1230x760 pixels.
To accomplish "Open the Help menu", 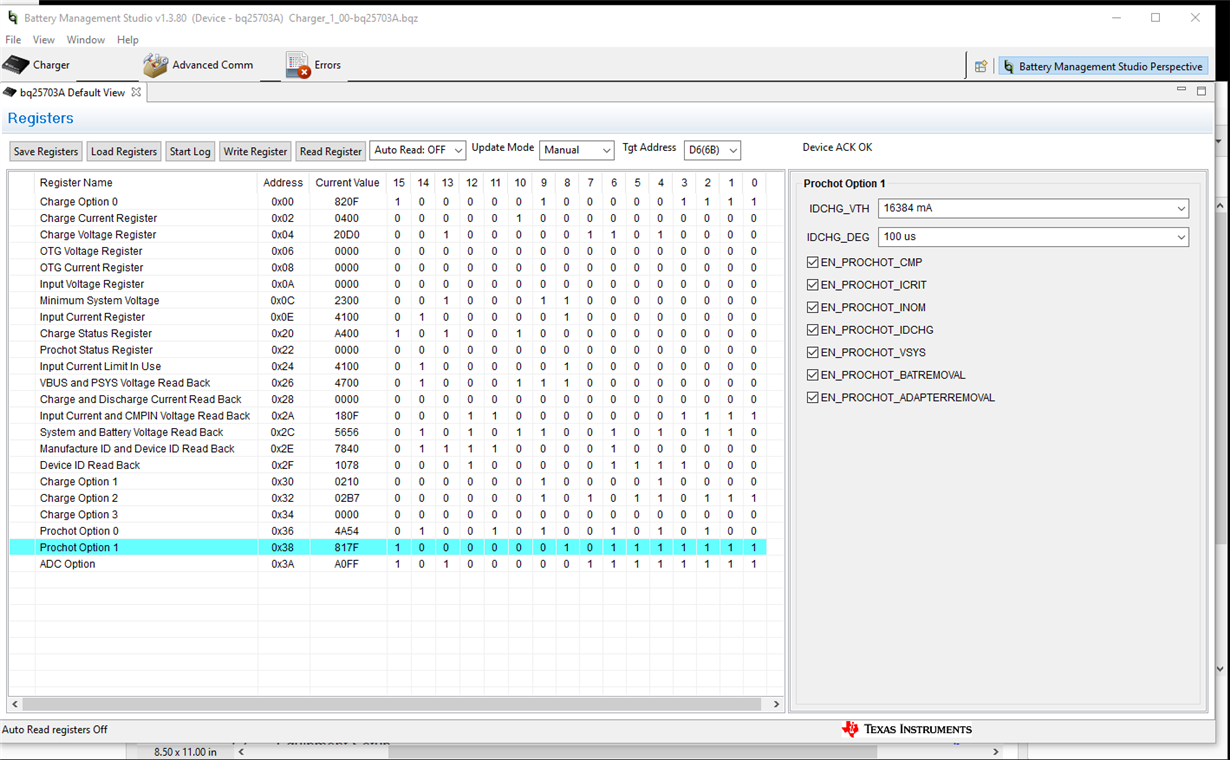I will coord(128,40).
